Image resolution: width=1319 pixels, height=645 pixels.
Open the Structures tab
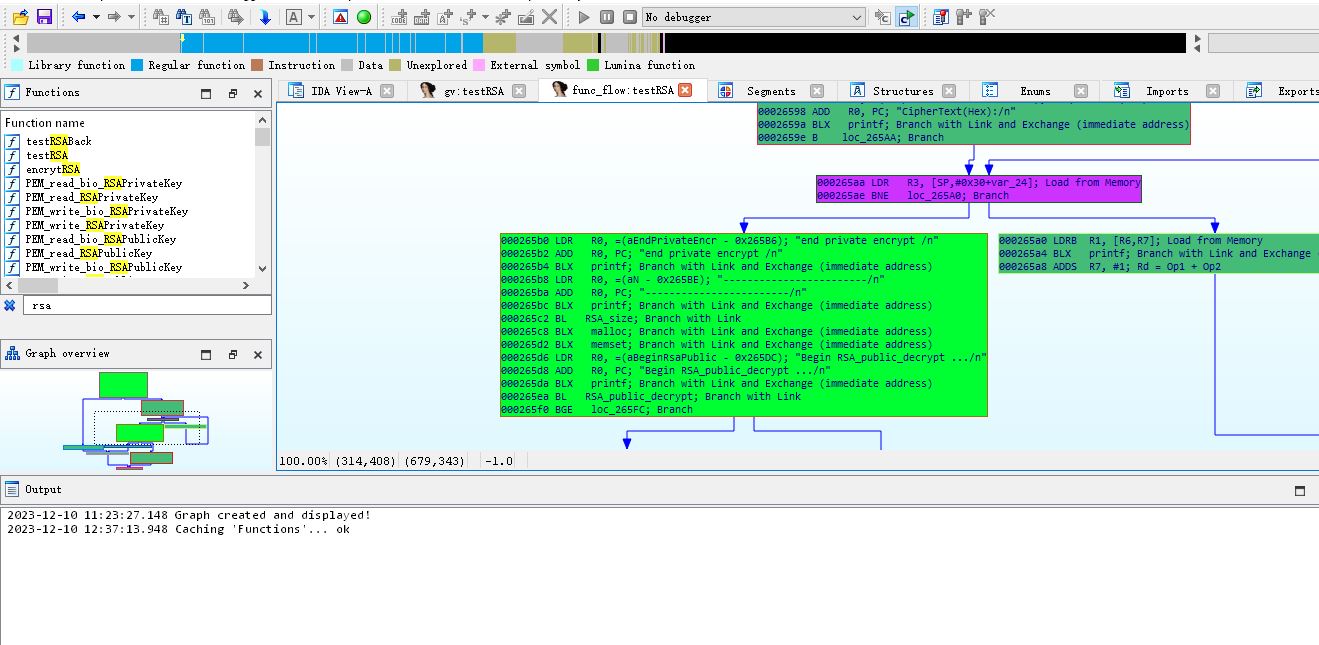pos(903,91)
